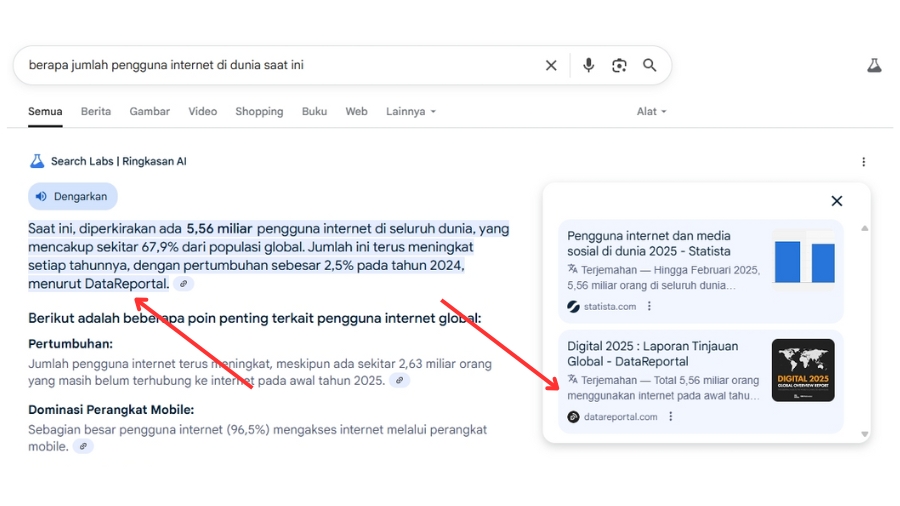Click the Digital 2025 report thumbnail
The width and height of the screenshot is (900, 506).
(x=804, y=370)
